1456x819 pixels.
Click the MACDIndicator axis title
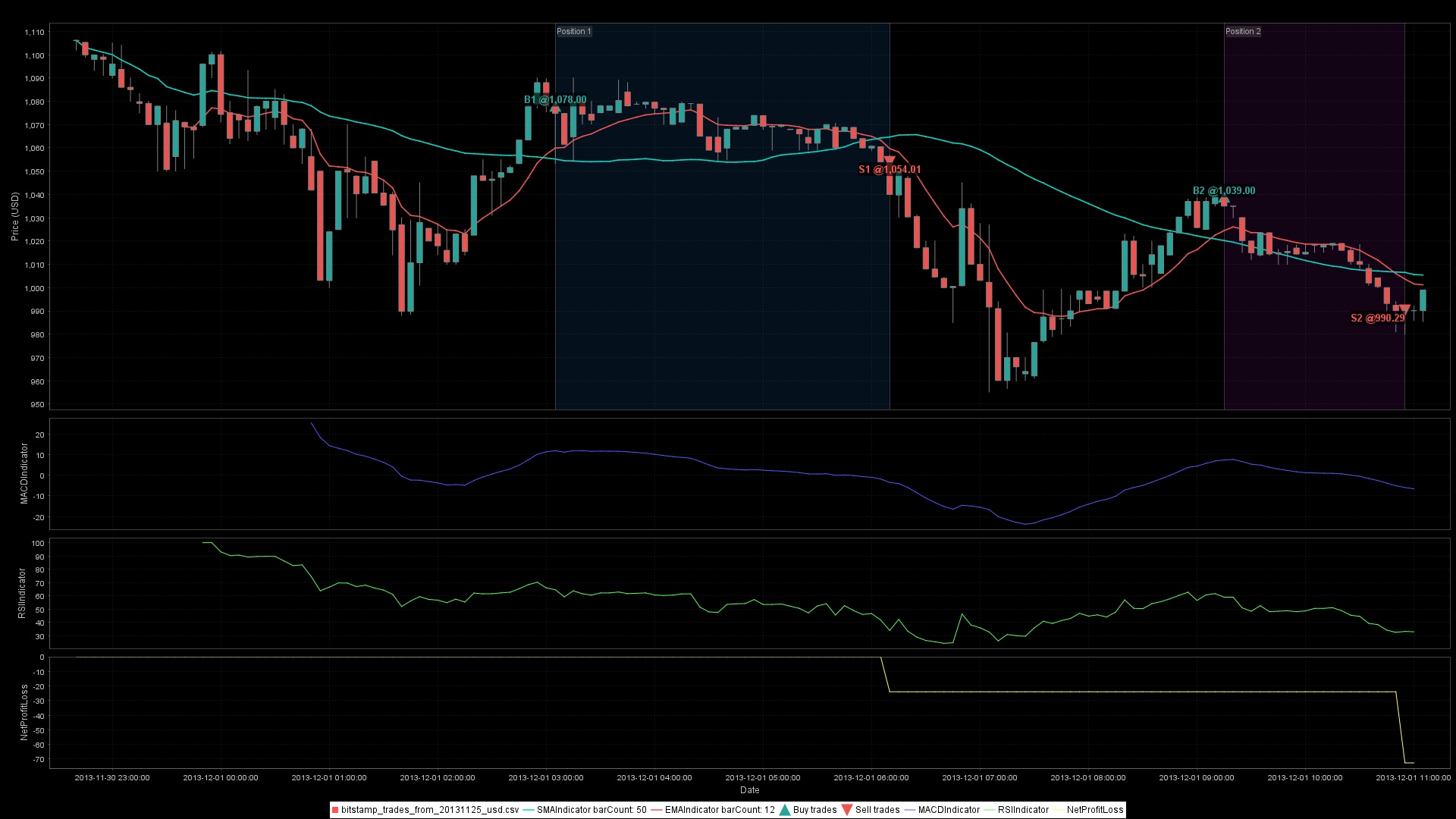24,473
